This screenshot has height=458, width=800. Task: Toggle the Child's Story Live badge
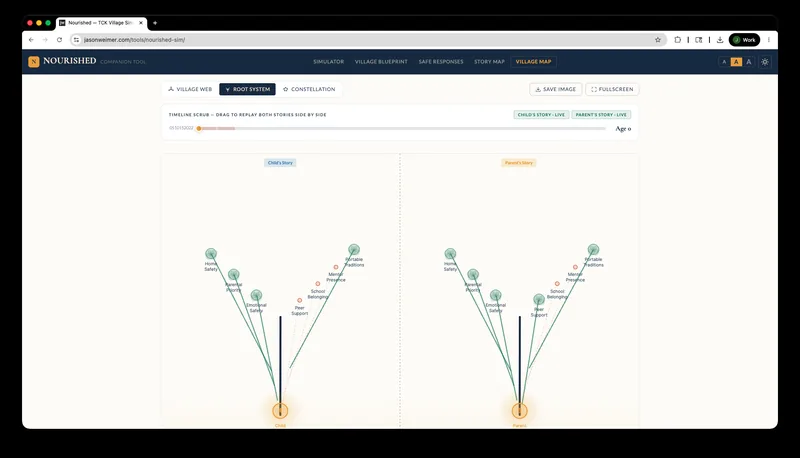click(541, 115)
